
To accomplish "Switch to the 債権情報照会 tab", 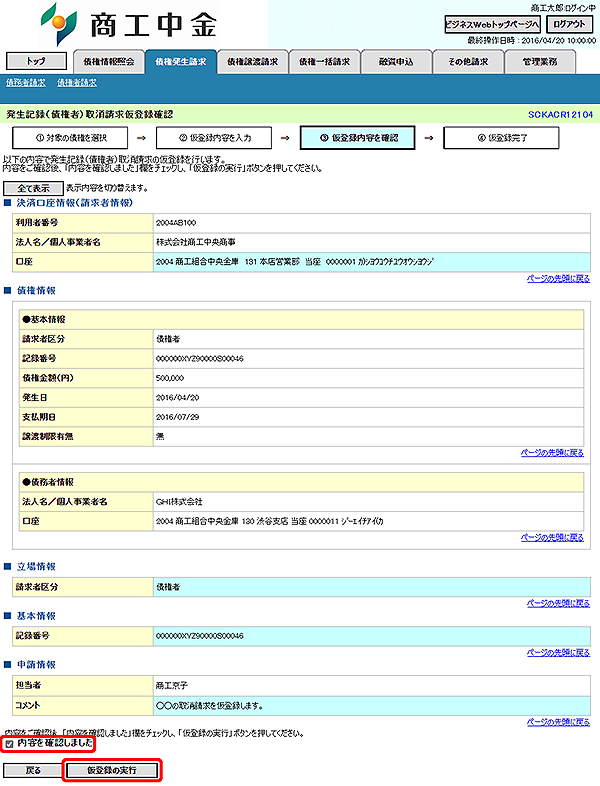I will (x=109, y=62).
